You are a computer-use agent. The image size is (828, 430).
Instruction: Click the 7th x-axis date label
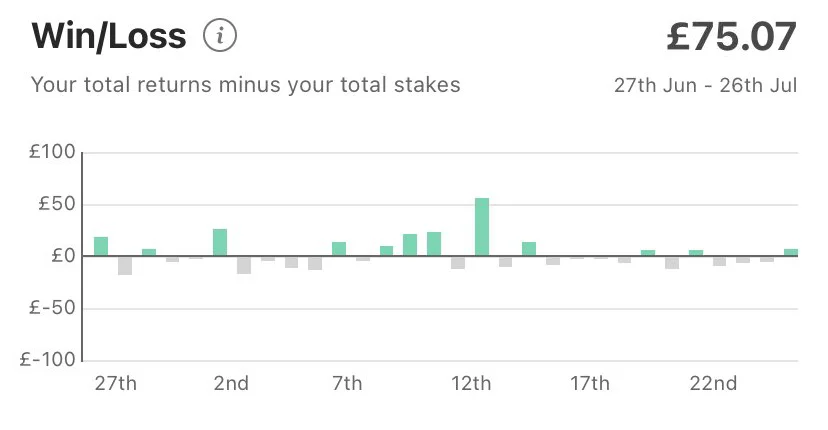click(x=346, y=384)
